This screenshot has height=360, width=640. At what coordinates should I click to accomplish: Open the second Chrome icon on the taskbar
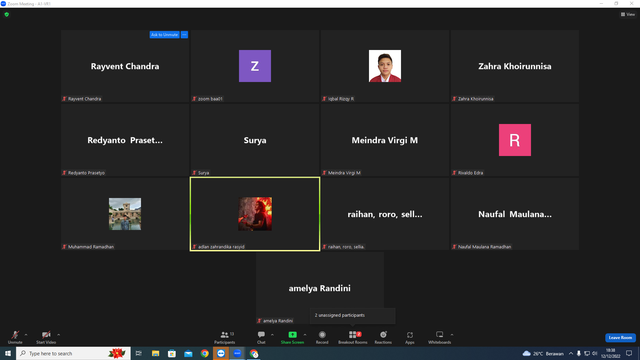pyautogui.click(x=254, y=353)
